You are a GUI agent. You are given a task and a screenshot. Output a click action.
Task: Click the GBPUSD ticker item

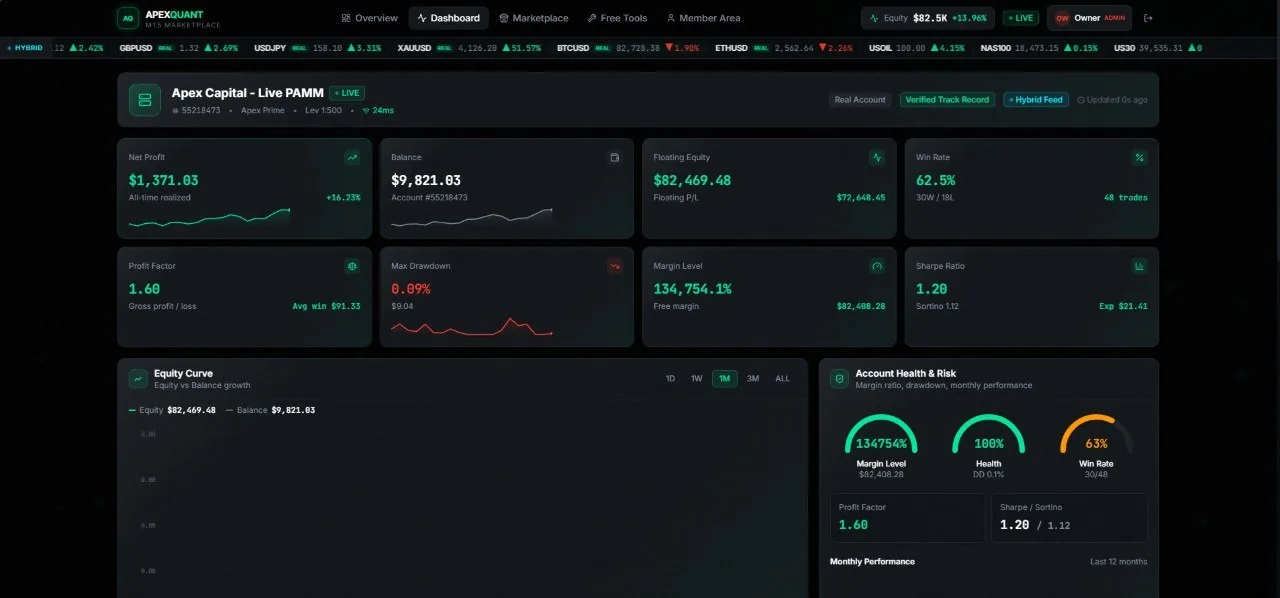[x=178, y=48]
